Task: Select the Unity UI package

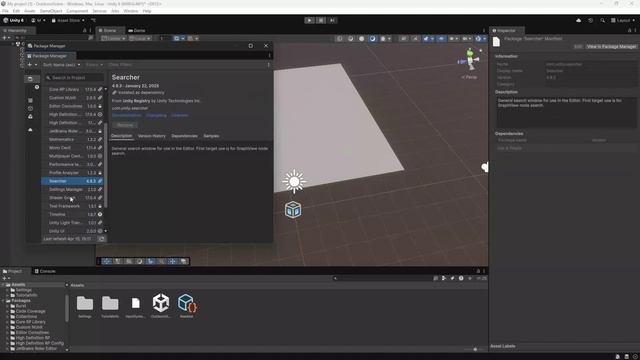Action: point(72,231)
